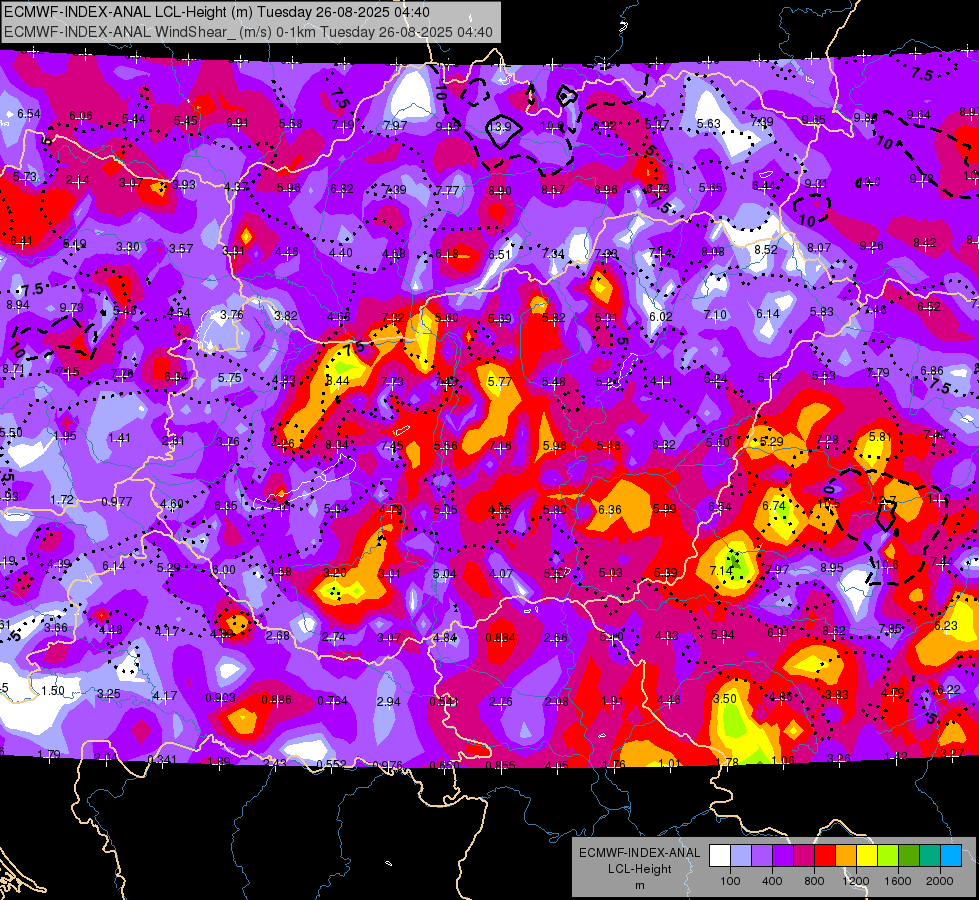The image size is (979, 900).
Task: Click the WindShear 0-1km title line
Action: pyautogui.click(x=248, y=32)
